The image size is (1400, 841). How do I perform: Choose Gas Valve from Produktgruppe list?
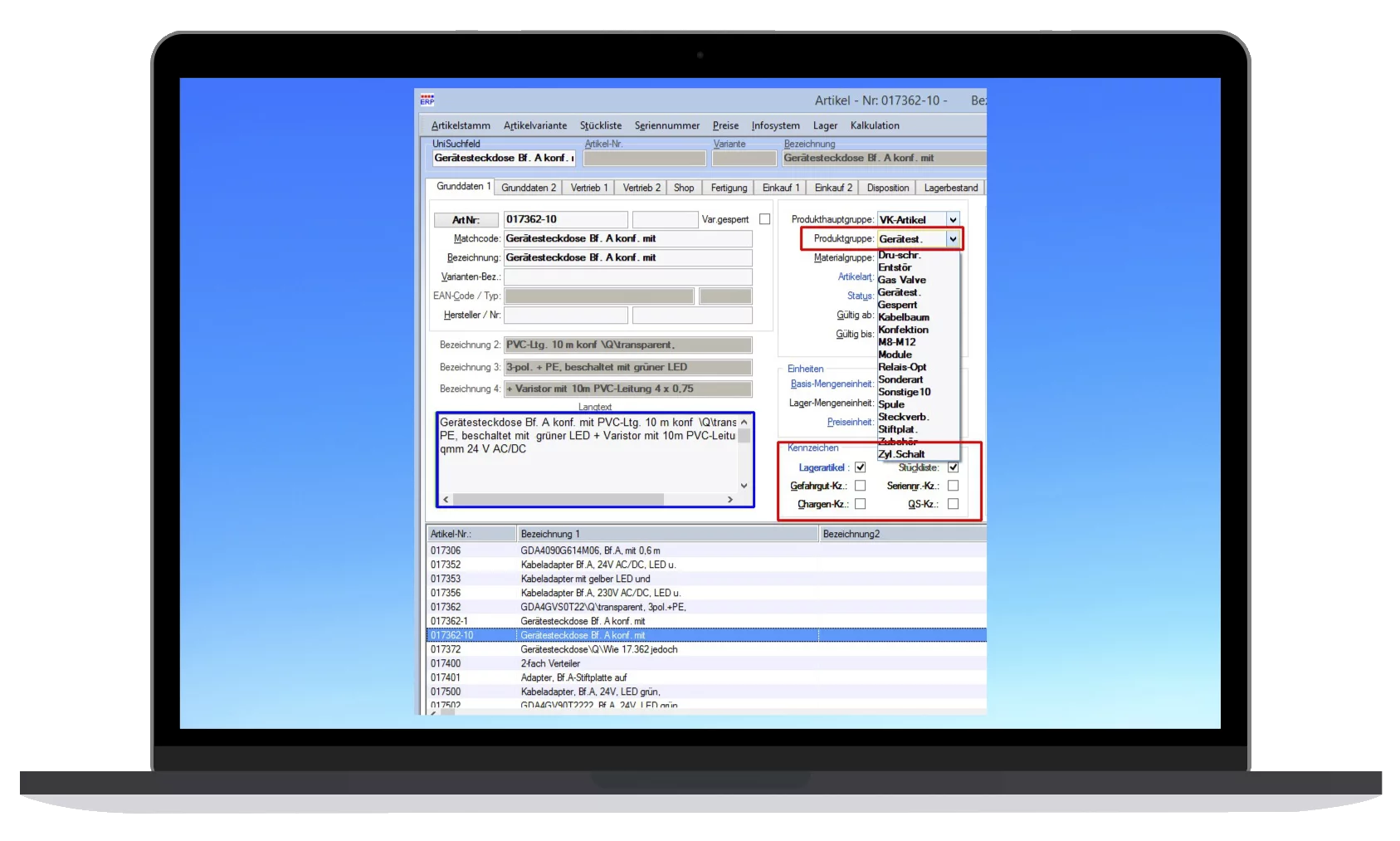point(918,280)
